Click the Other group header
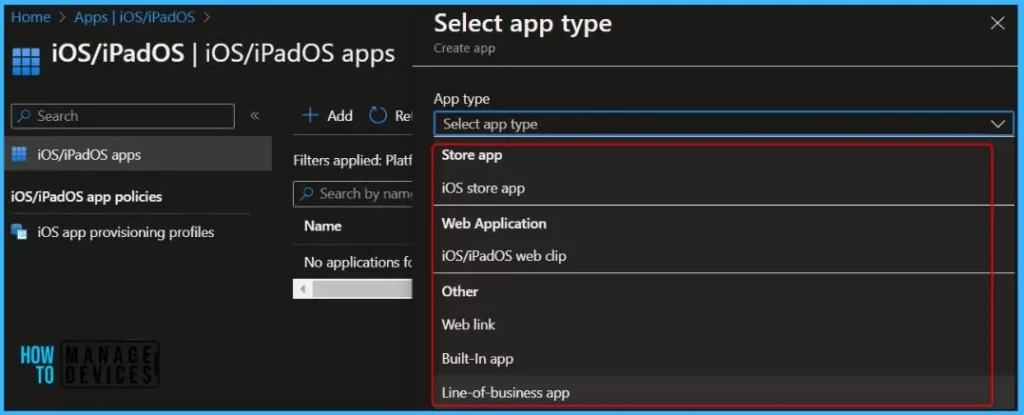 [460, 291]
